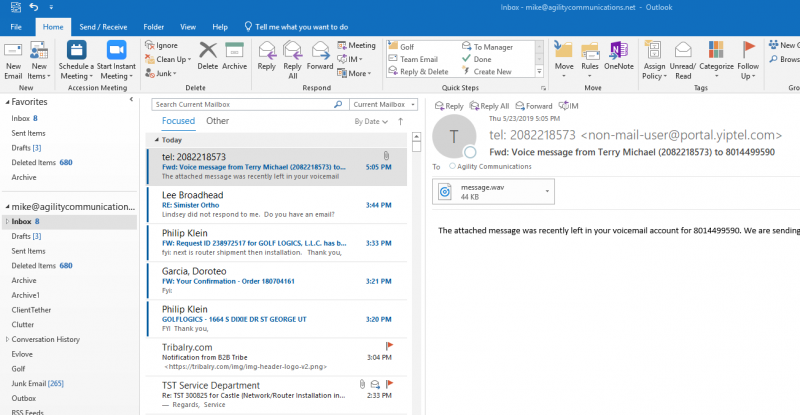
Task: Open the Help tab
Action: click(x=220, y=27)
